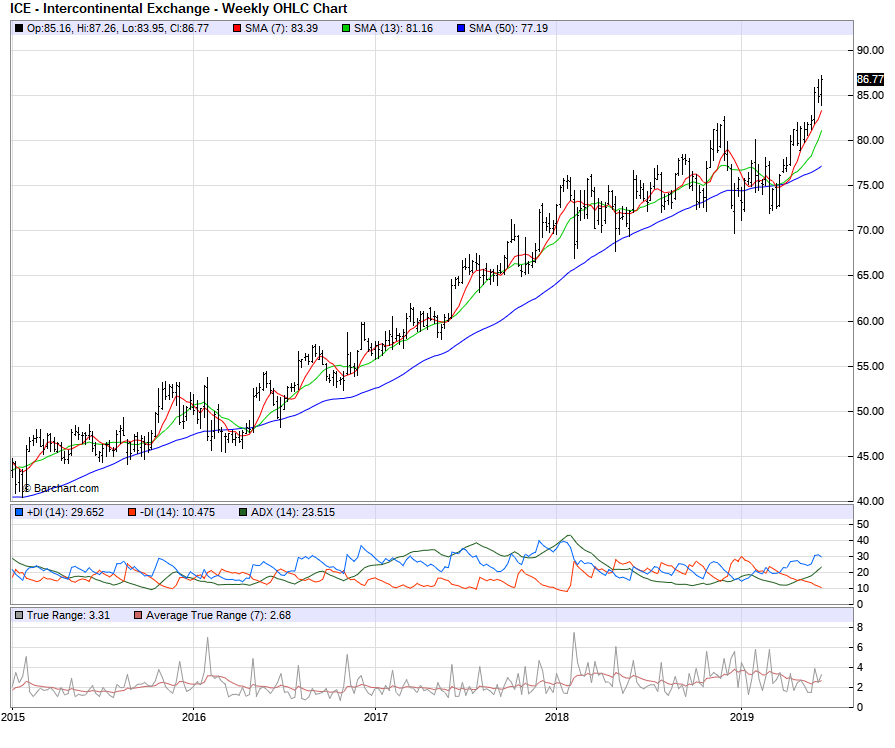Screen dimensions: 895x748
Task: Click the 2019 label on the time axis
Action: pos(741,717)
